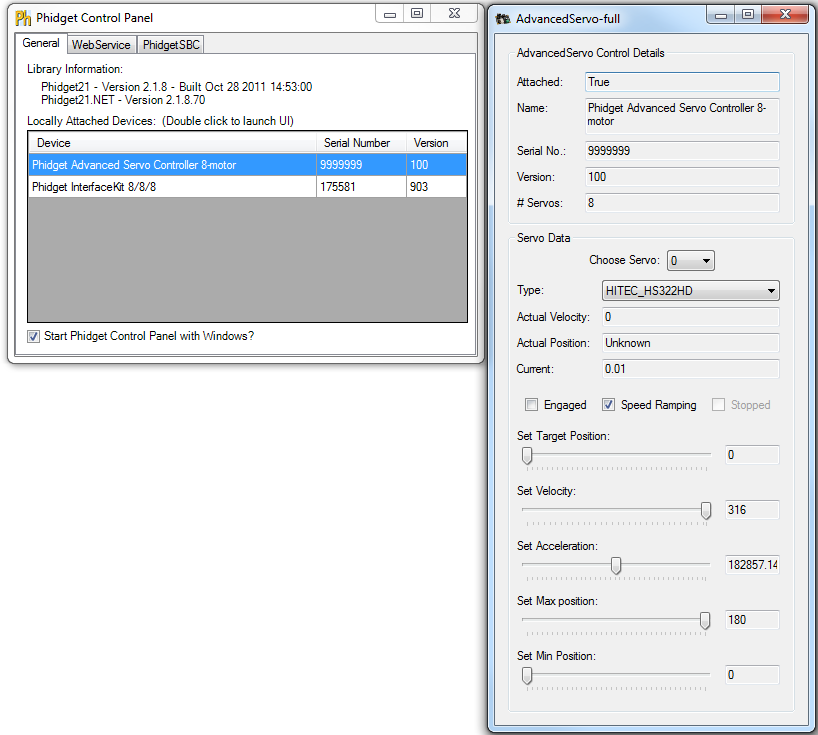Click the Set Max position slider handle
This screenshot has height=735, width=818.
705,621
